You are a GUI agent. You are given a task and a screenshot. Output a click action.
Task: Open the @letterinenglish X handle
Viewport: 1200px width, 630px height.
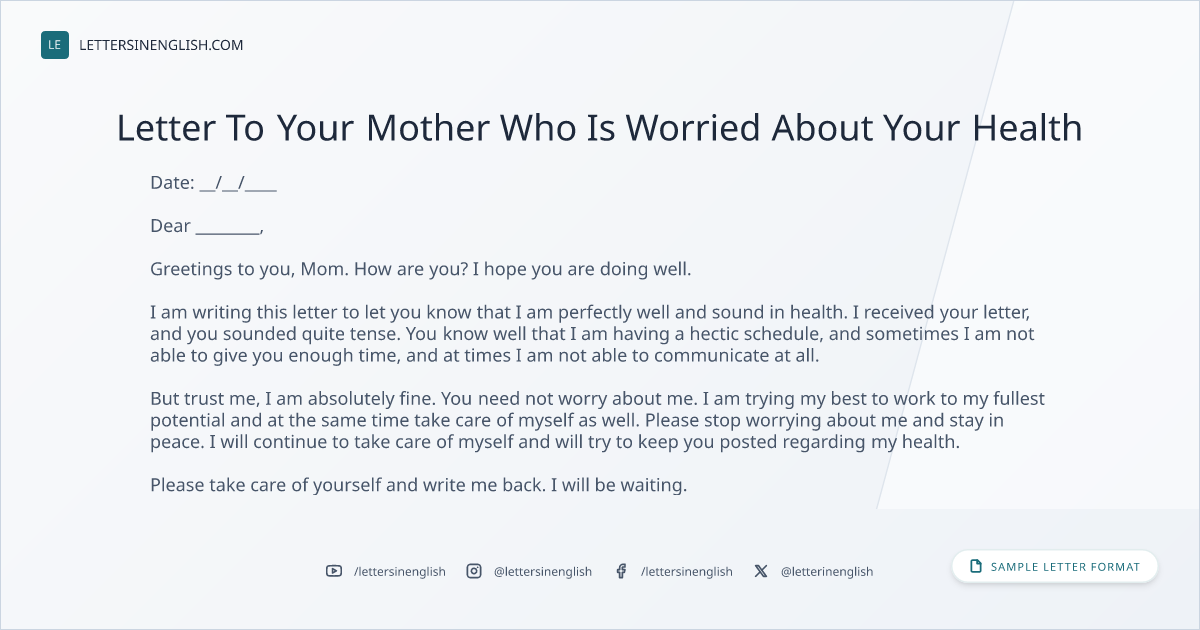pos(827,571)
